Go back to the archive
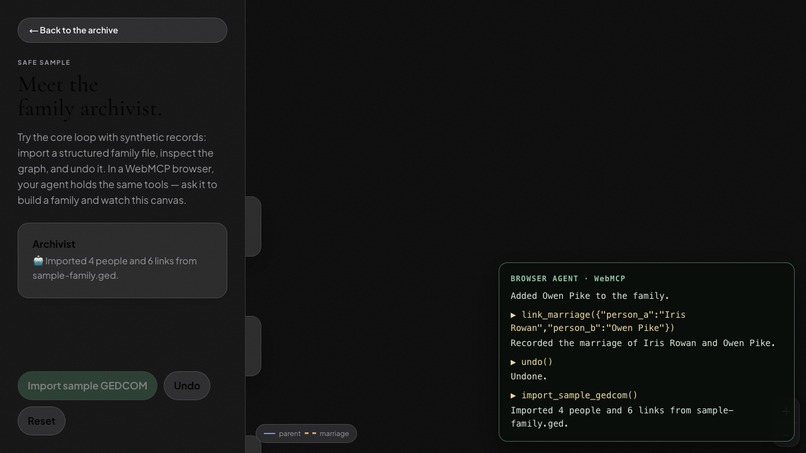 tap(122, 30)
